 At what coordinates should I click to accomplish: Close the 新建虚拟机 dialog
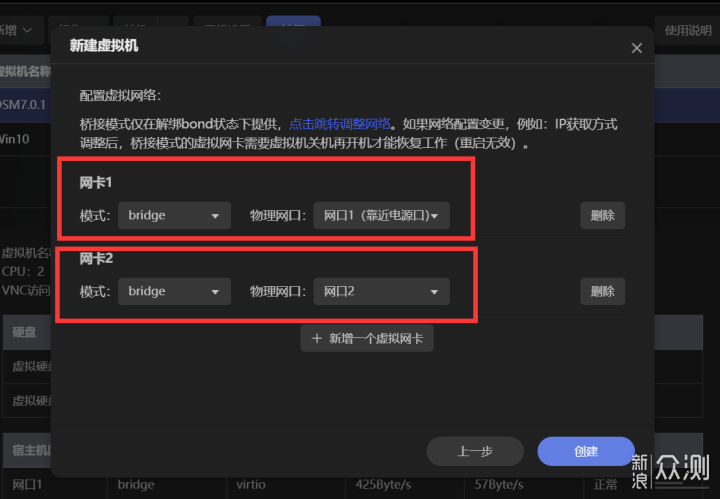636,48
